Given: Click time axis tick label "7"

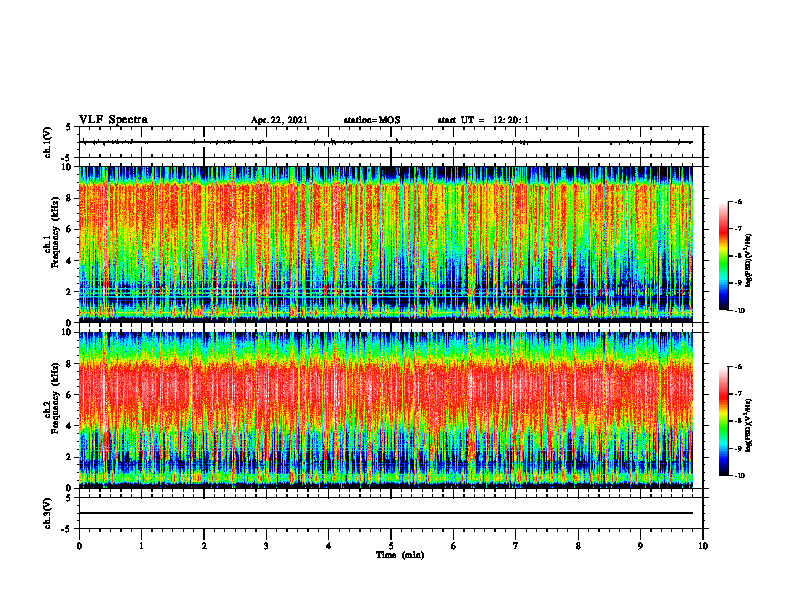Looking at the screenshot, I should click(x=516, y=546).
